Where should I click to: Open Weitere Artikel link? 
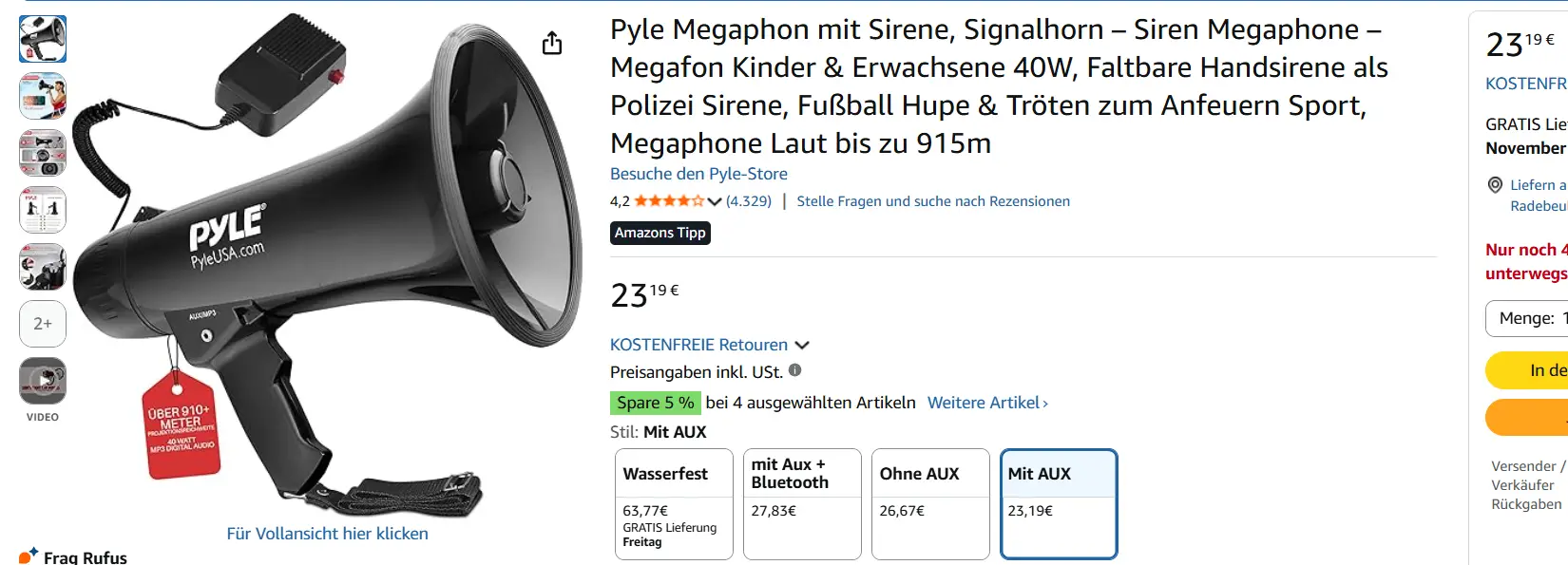[987, 403]
